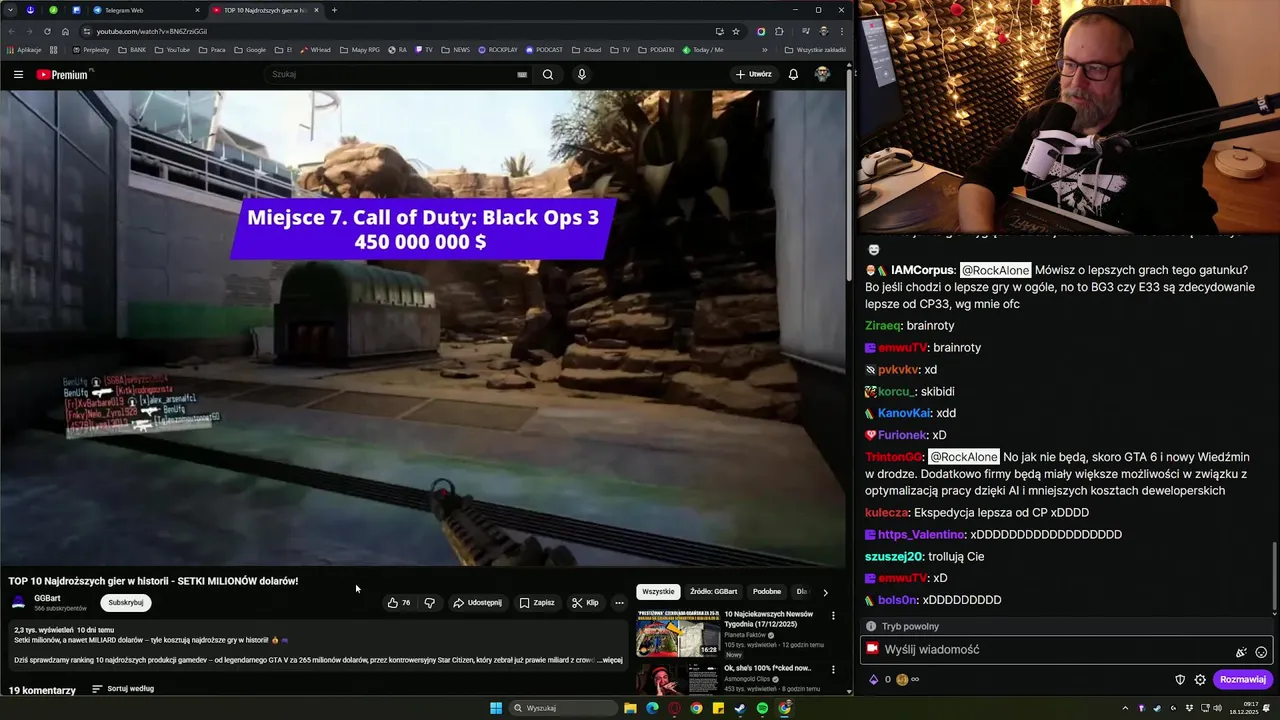Click the chat scrollbar
Viewport: 1280px width, 720px height.
click(1274, 578)
